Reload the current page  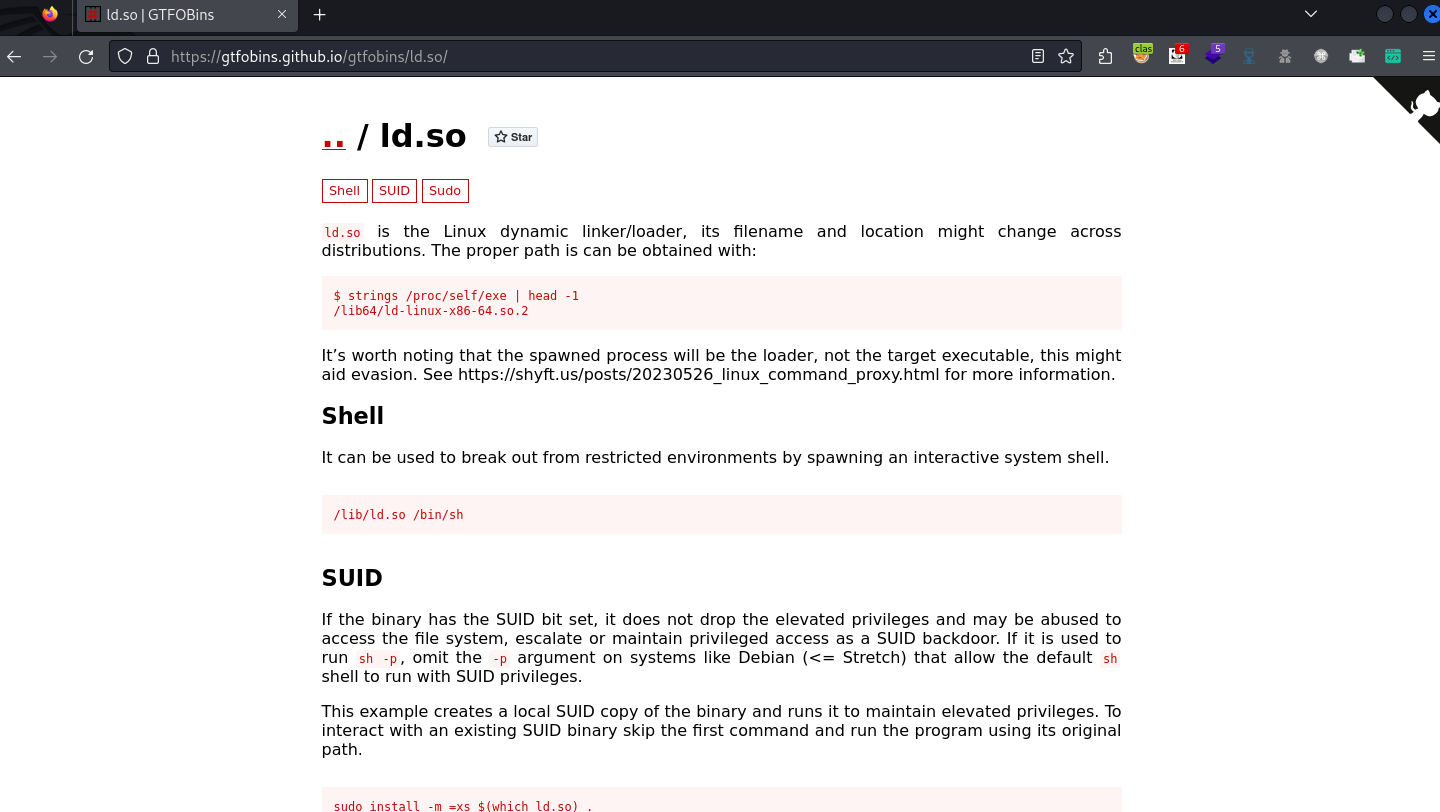86,56
